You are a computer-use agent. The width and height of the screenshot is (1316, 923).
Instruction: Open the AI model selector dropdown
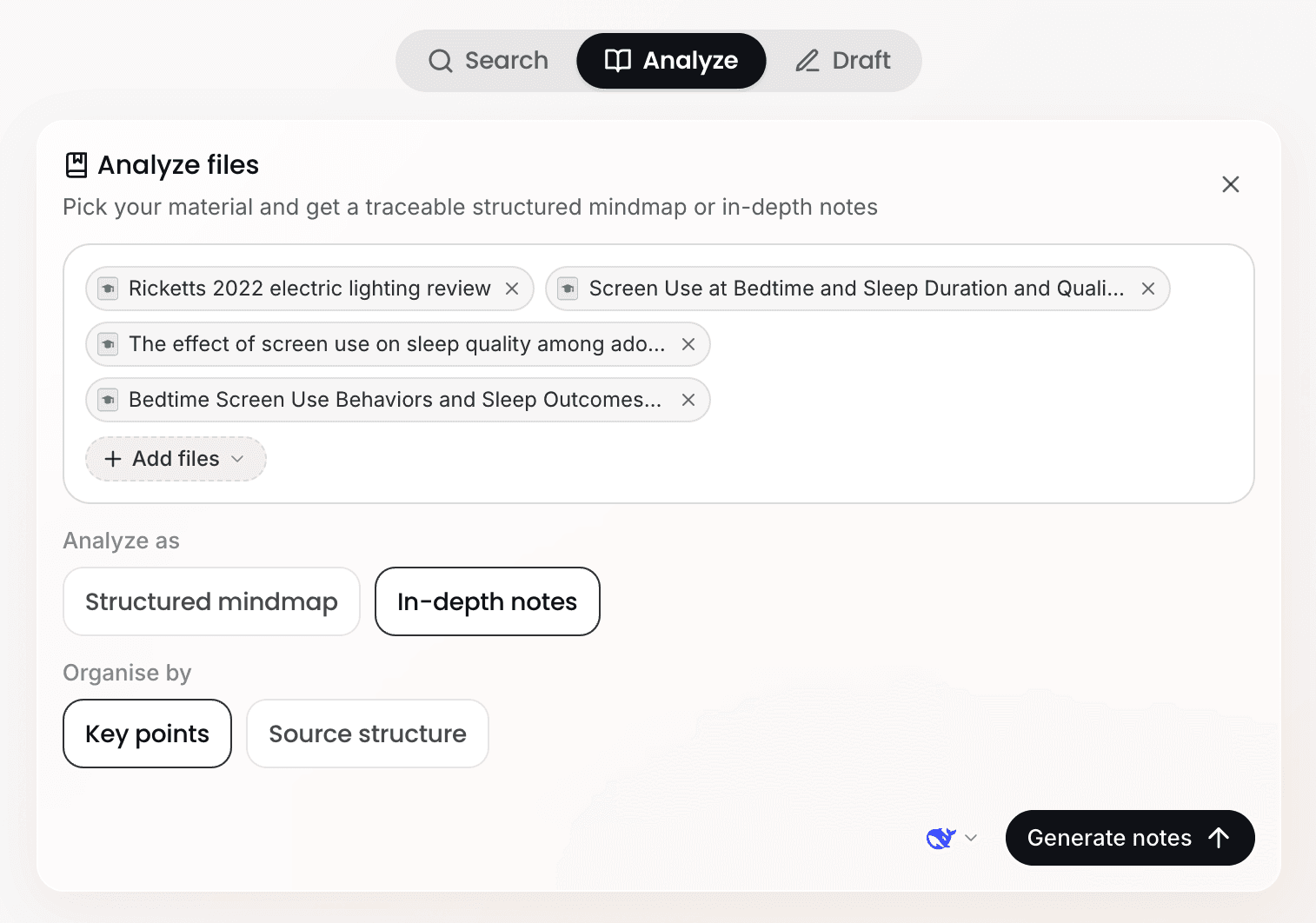[x=952, y=838]
